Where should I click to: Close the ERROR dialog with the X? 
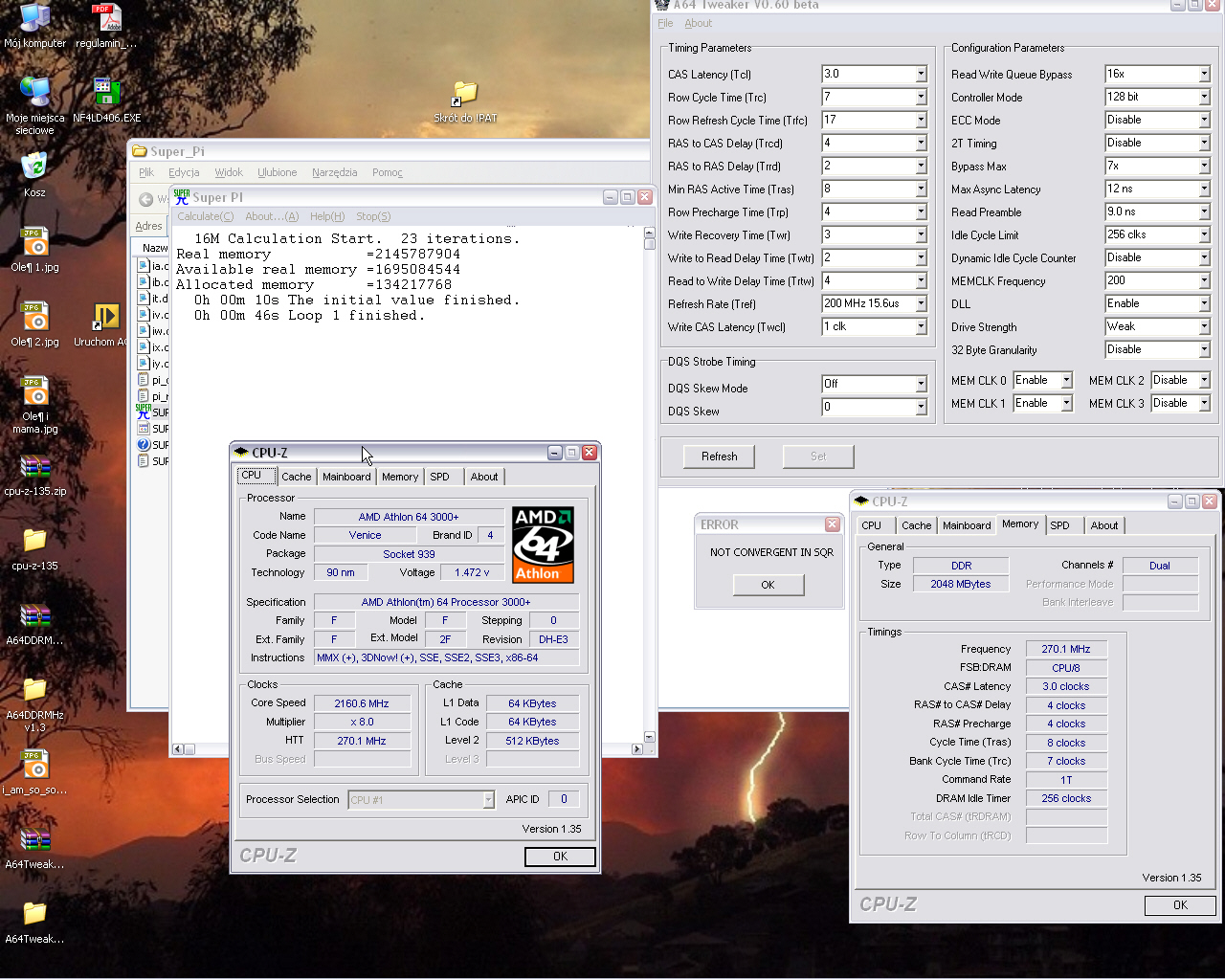coord(833,524)
